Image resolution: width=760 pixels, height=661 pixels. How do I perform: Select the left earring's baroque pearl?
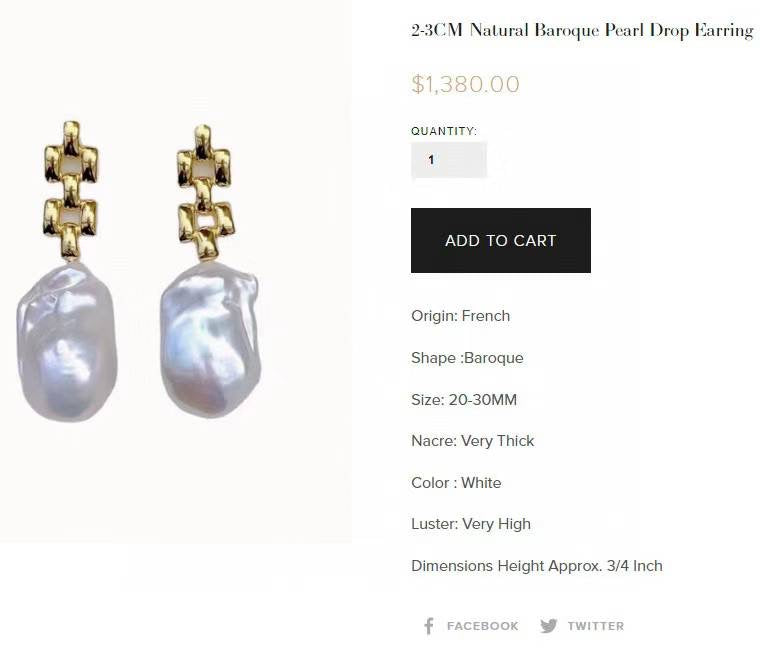67,340
